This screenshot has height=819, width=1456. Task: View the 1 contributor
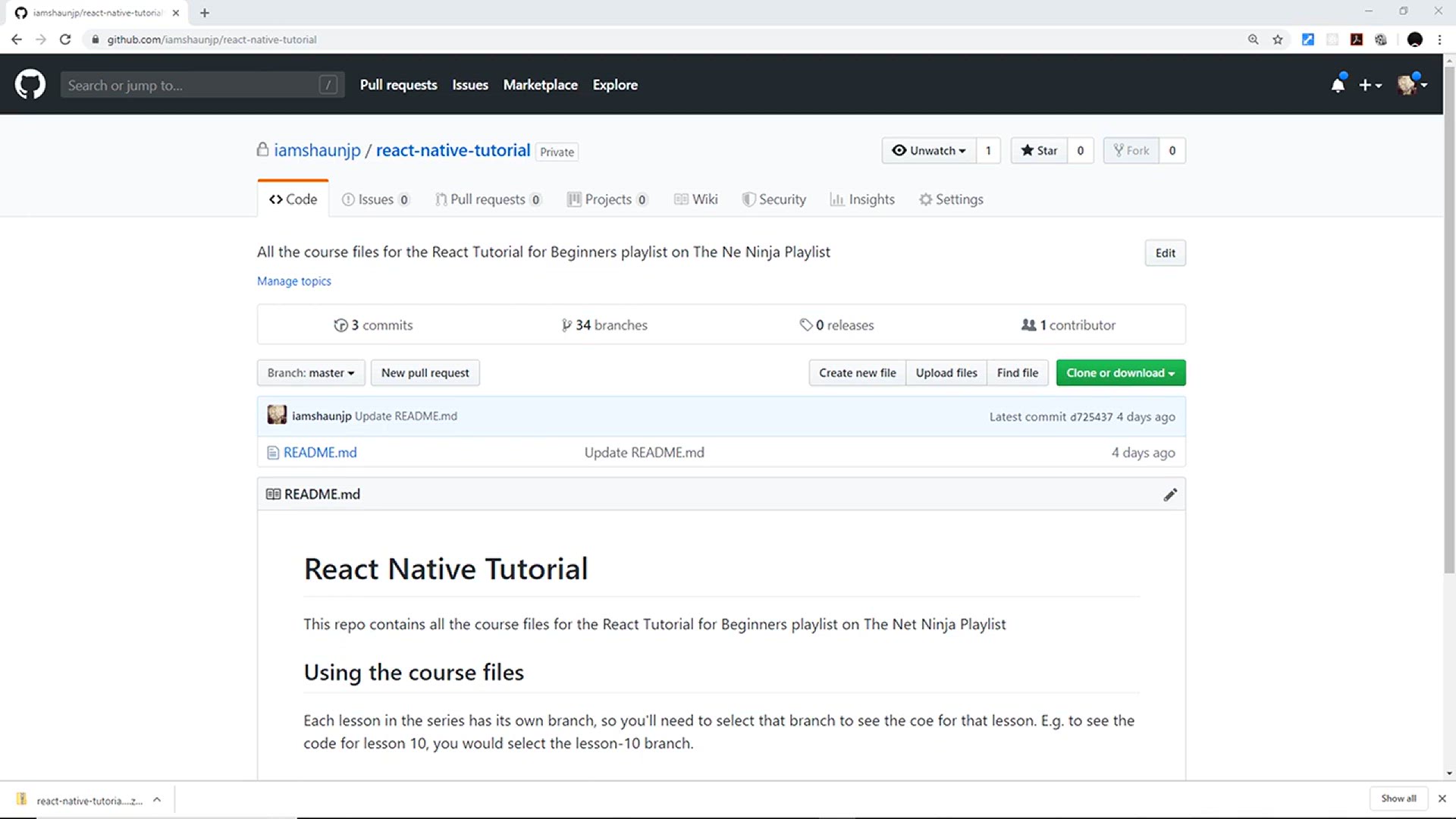1068,325
